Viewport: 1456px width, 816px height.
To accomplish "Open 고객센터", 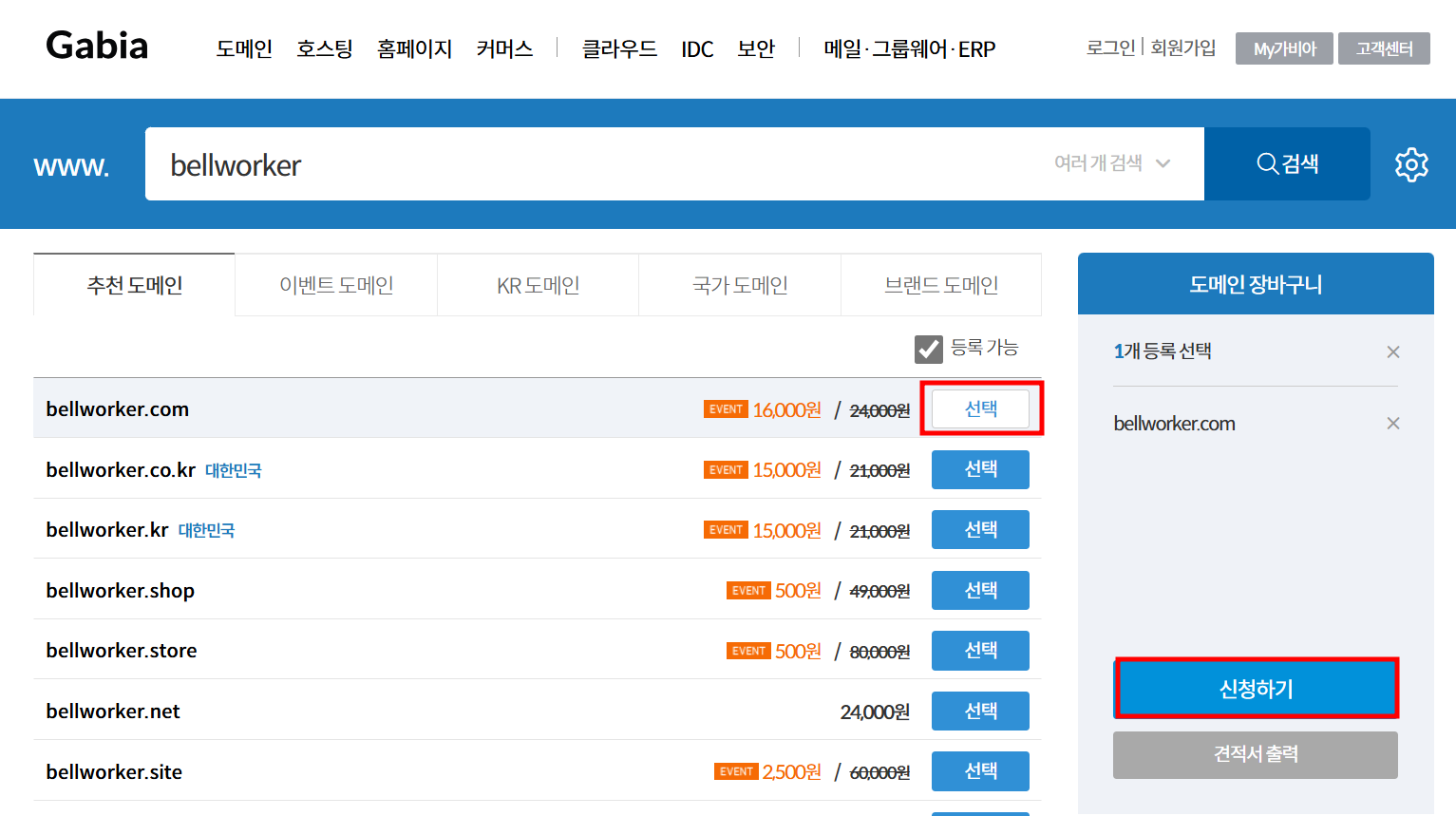I will [1384, 48].
